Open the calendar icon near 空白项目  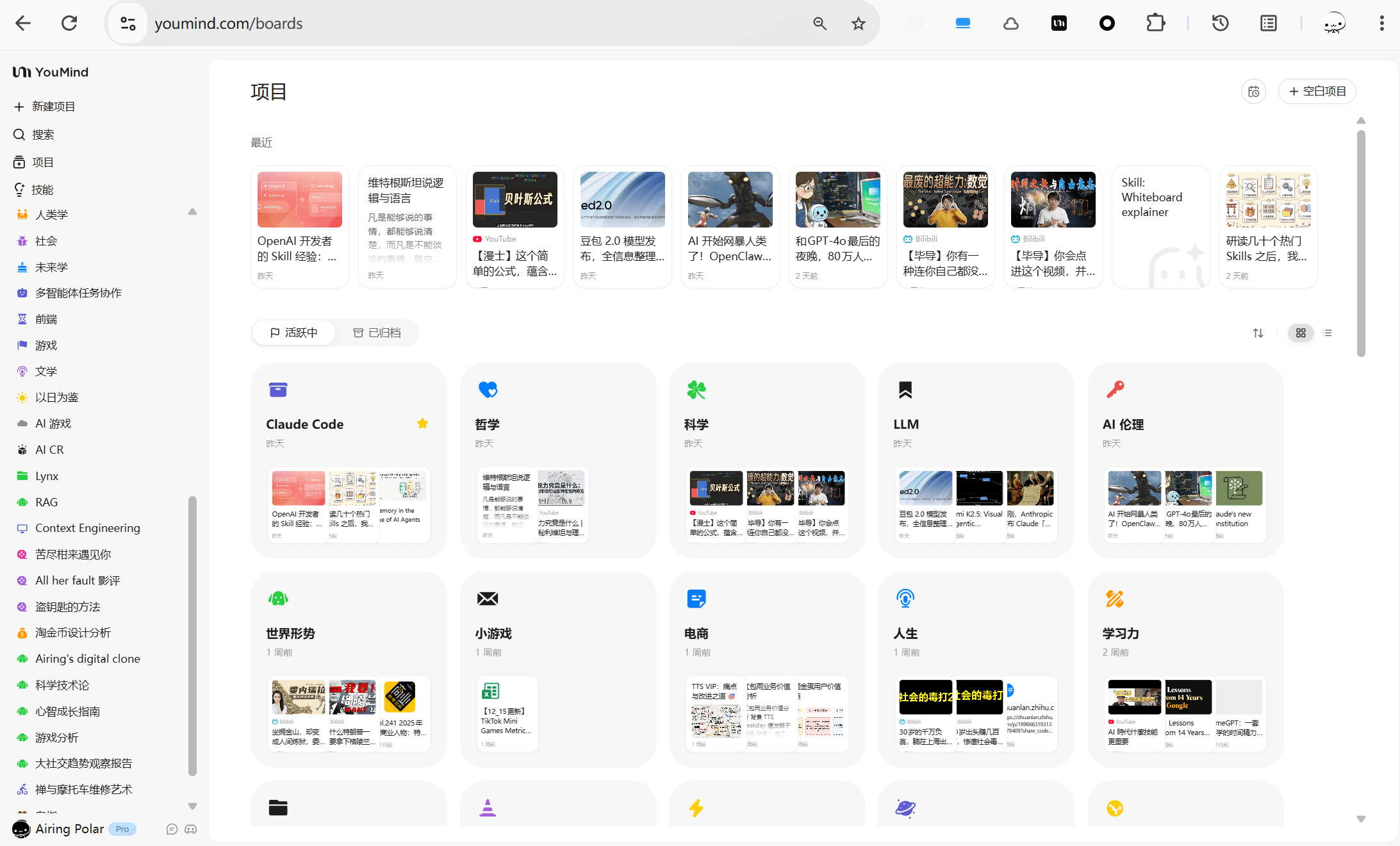[1253, 92]
